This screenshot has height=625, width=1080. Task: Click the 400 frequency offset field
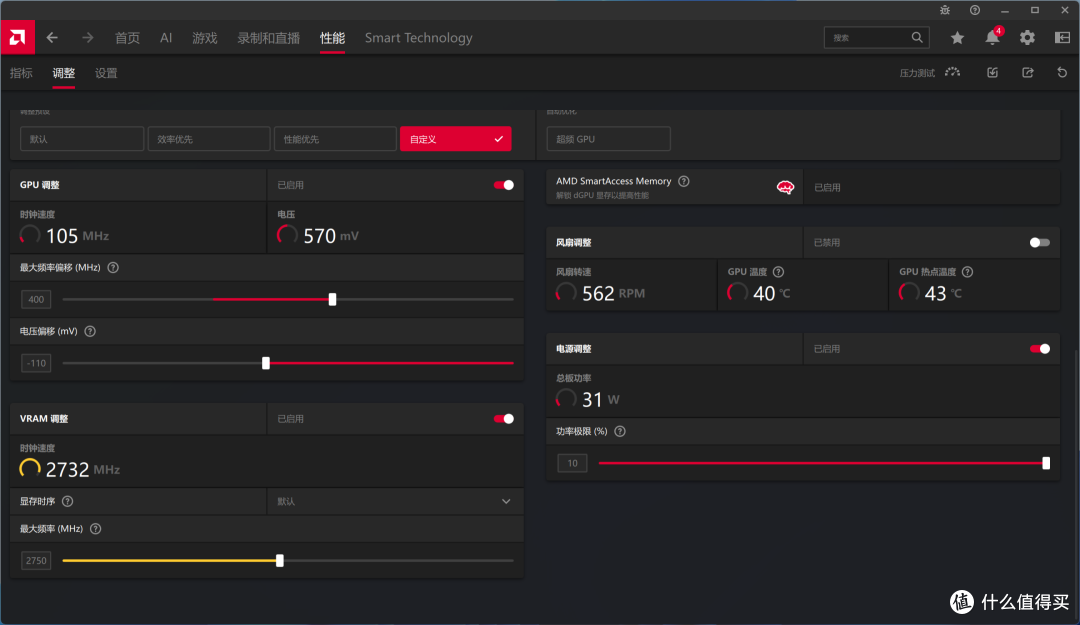pyautogui.click(x=36, y=299)
